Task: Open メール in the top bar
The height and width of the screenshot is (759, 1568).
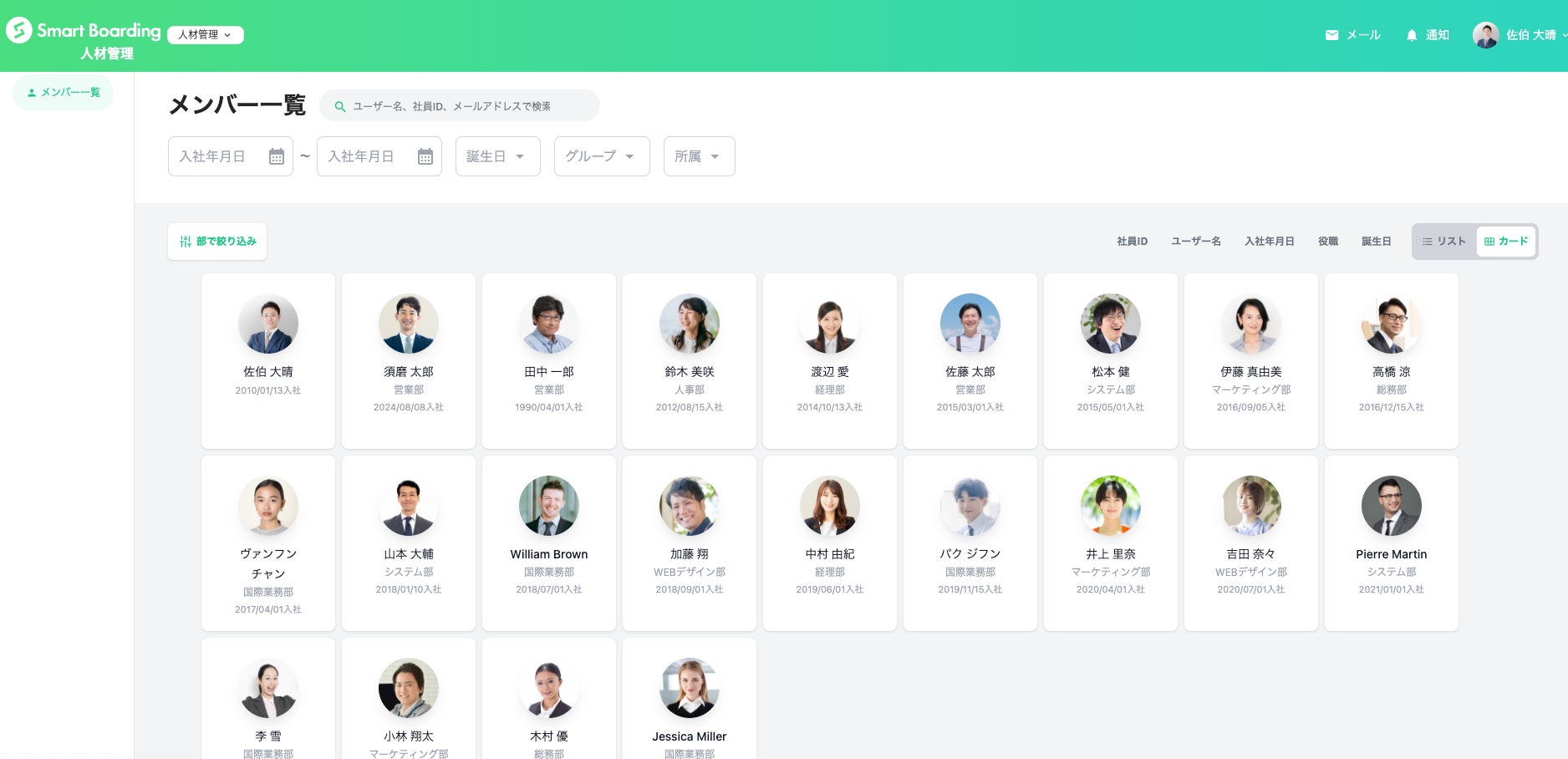Action: click(x=1352, y=35)
